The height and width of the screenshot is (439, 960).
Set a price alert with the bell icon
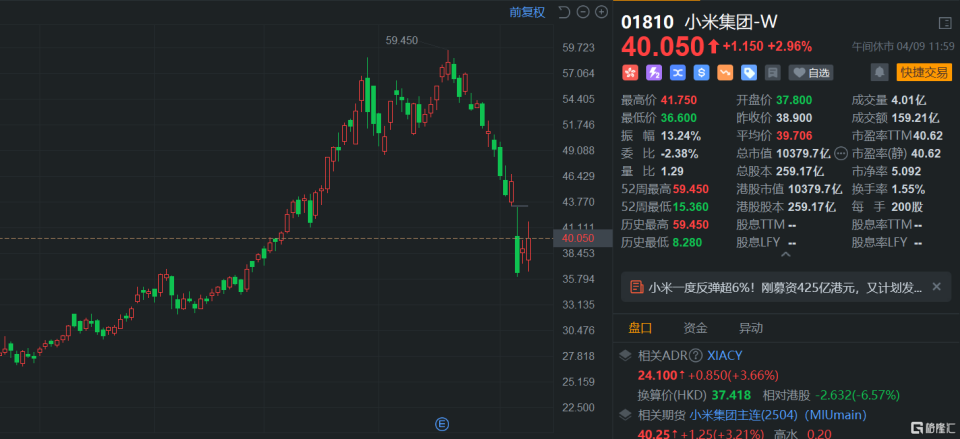[880, 72]
